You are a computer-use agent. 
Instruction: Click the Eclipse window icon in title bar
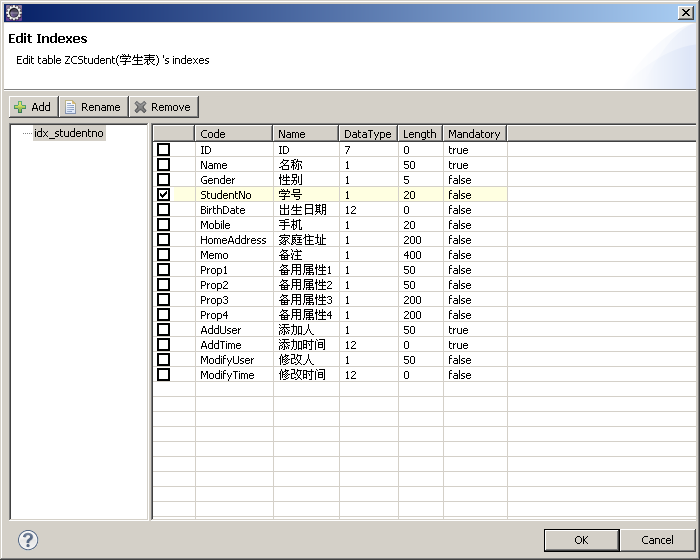[x=13, y=12]
